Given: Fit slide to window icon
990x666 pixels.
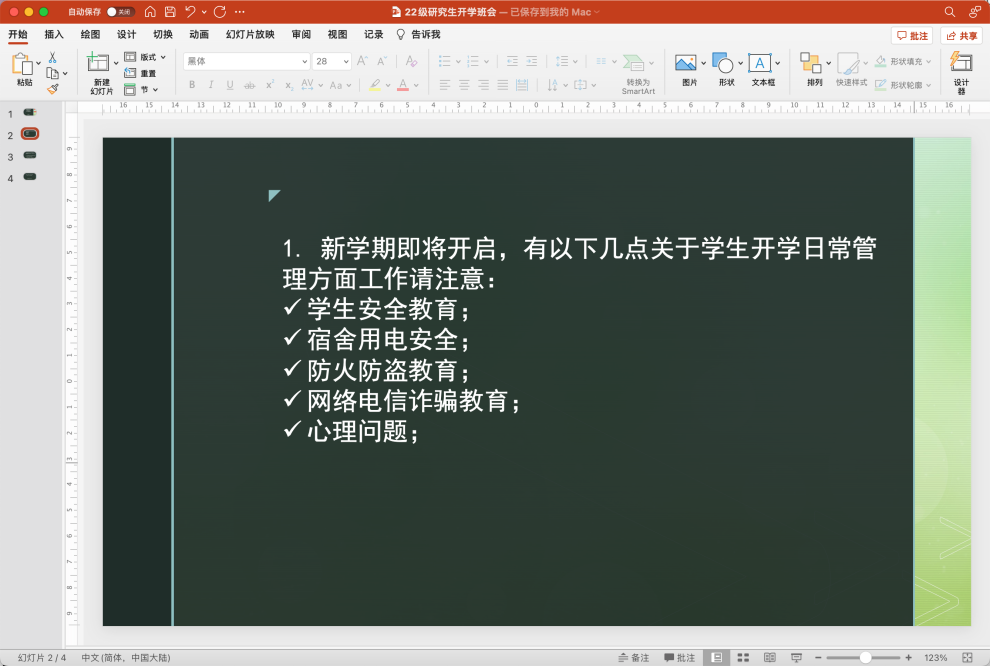Looking at the screenshot, I should tap(967, 657).
